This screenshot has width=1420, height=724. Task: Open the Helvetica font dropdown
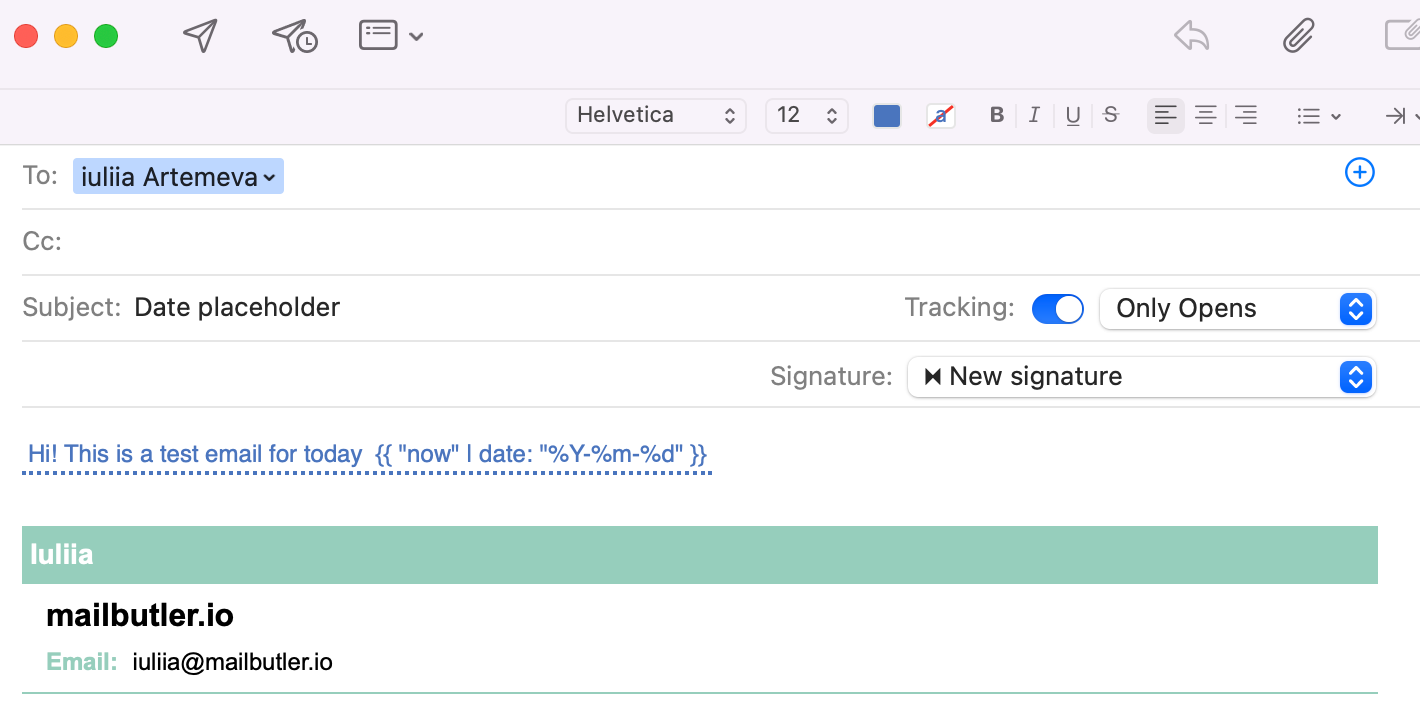[656, 115]
